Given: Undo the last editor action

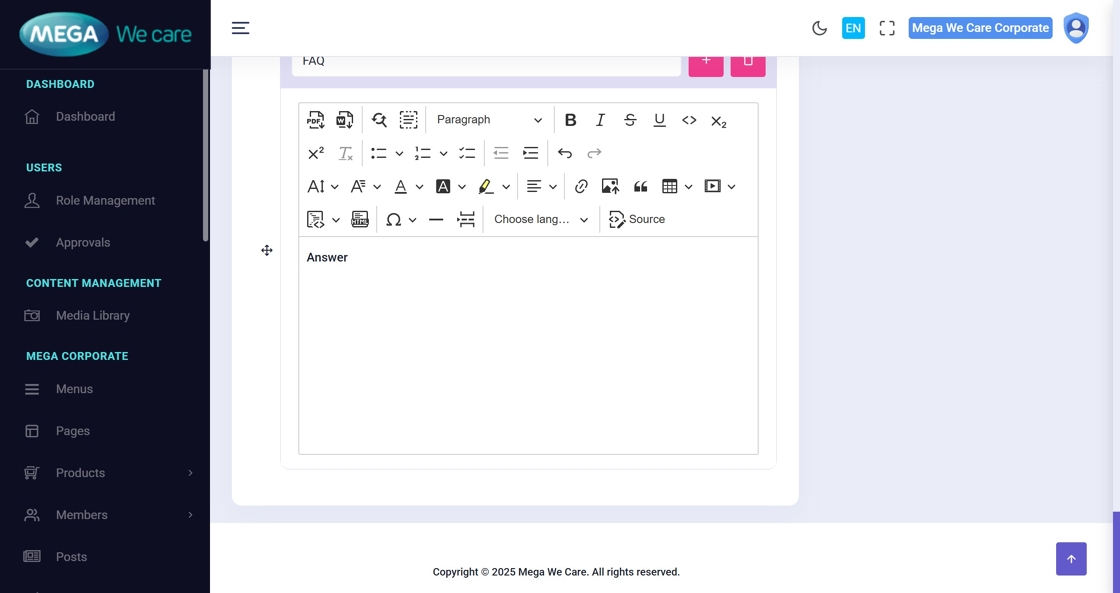Looking at the screenshot, I should click(565, 153).
